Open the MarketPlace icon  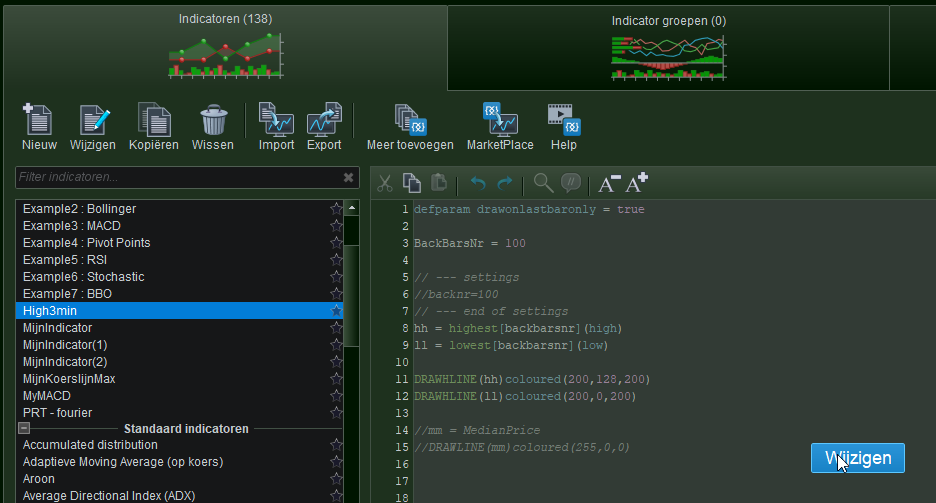pyautogui.click(x=500, y=120)
